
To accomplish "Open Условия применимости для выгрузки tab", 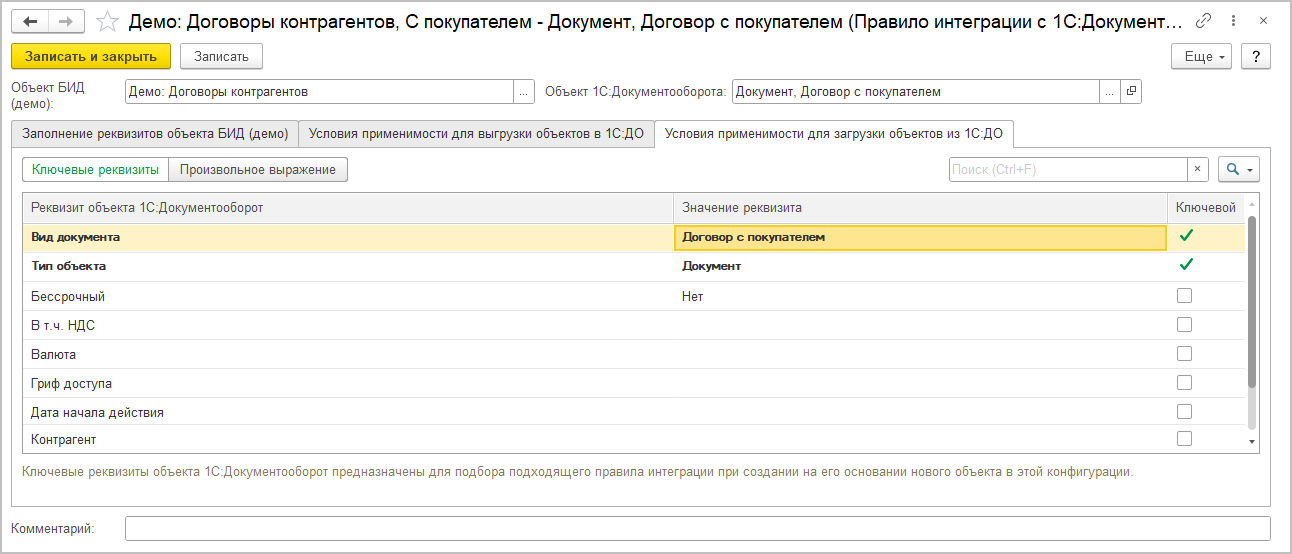I will [x=476, y=133].
